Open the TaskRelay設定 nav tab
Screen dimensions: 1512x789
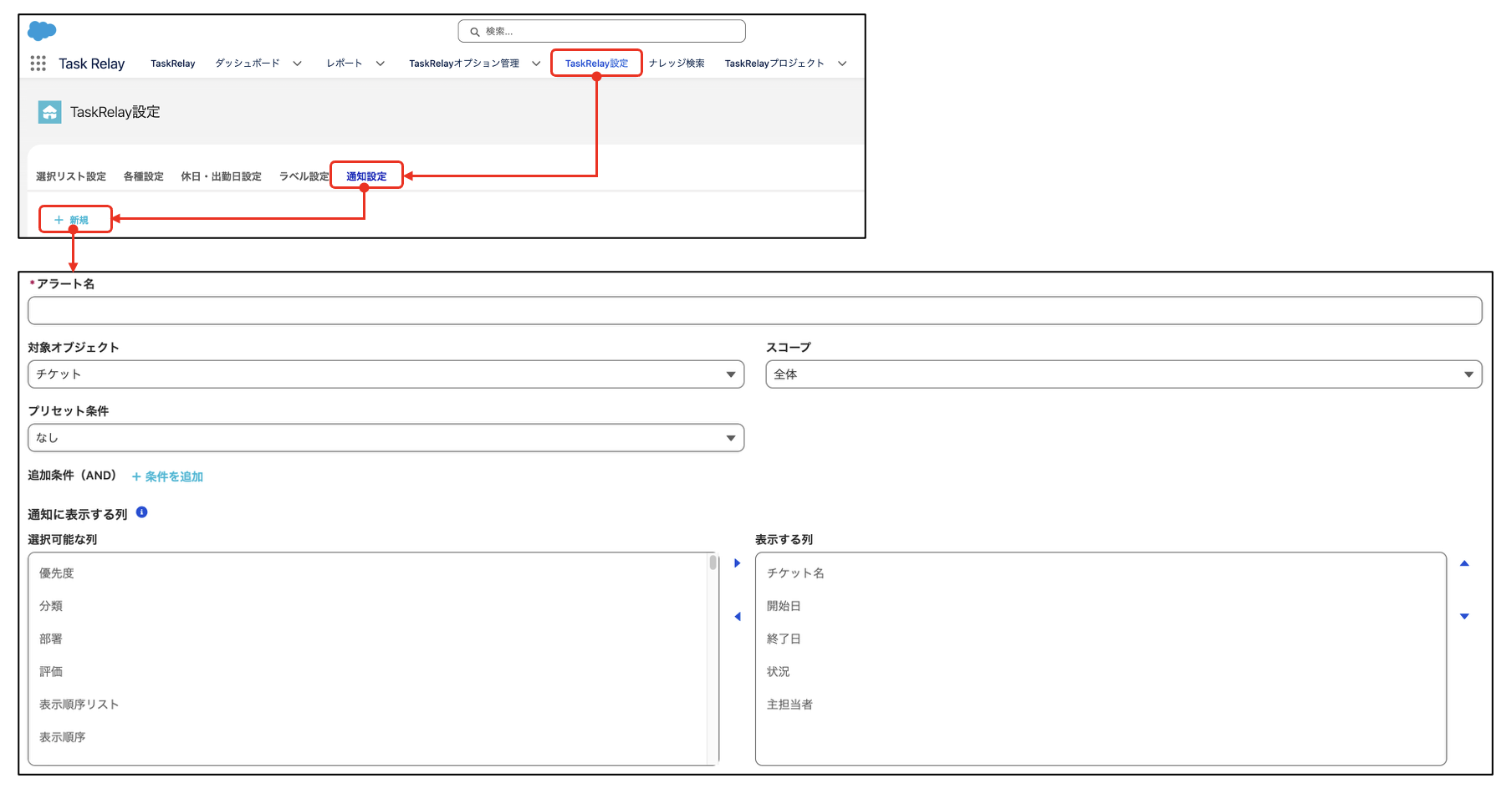point(596,64)
